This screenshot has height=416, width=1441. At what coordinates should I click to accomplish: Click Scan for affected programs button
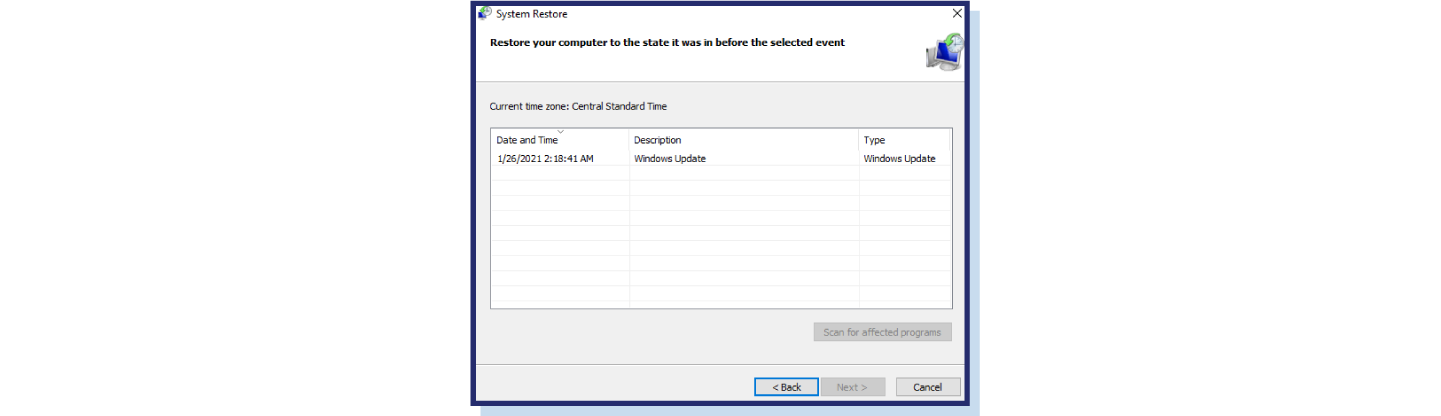pyautogui.click(x=882, y=332)
